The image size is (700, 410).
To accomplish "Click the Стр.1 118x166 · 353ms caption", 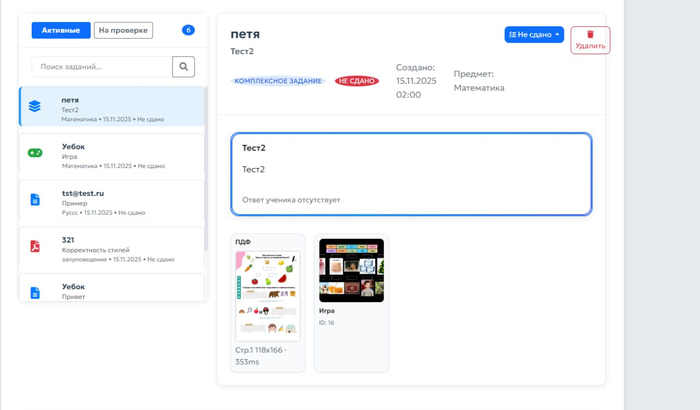I will coord(261,356).
